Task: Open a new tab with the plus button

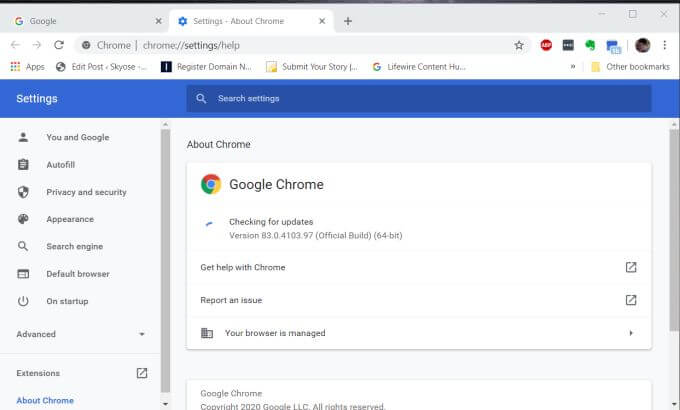Action: tap(348, 21)
